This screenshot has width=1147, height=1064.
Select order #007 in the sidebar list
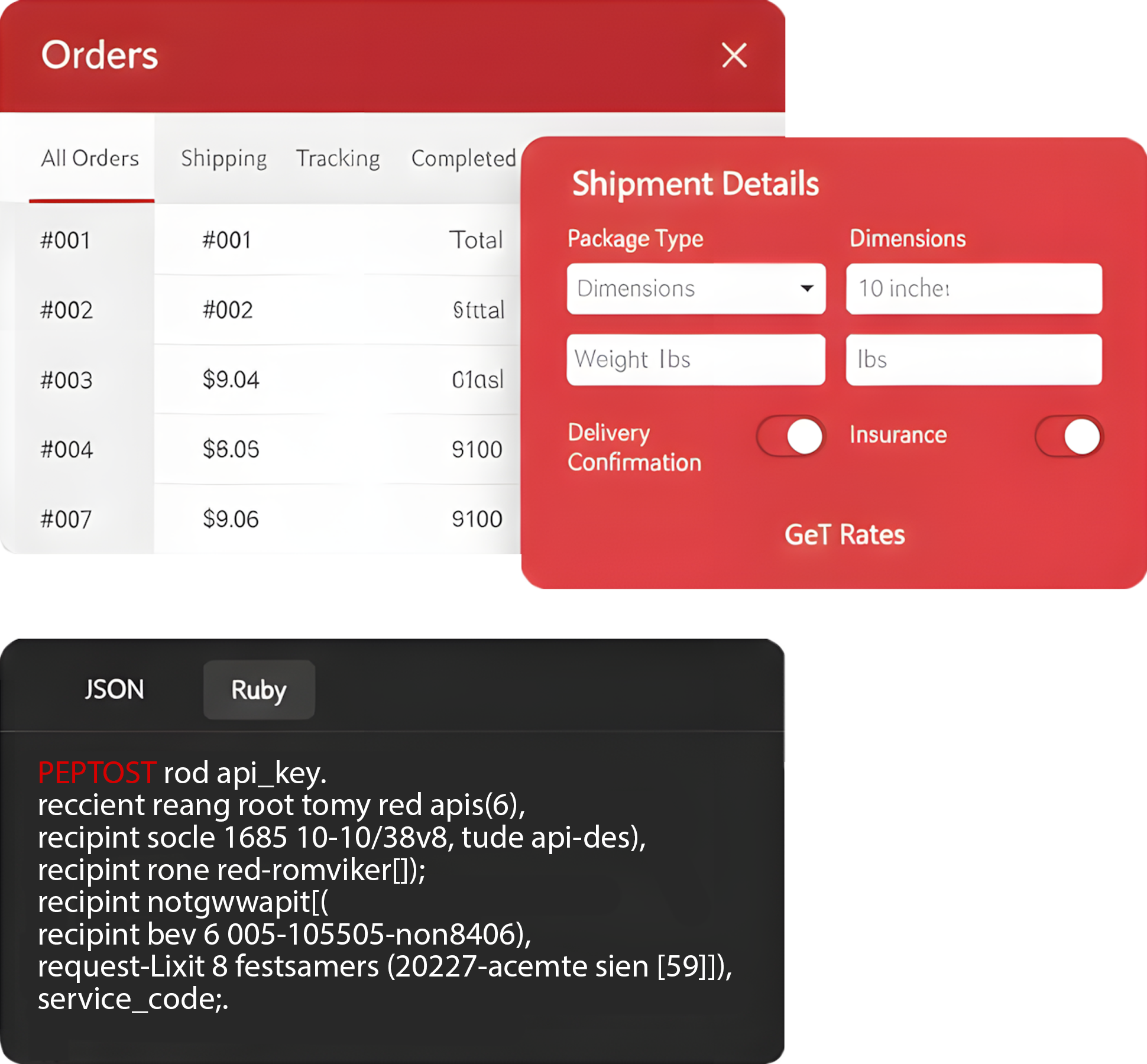point(66,520)
